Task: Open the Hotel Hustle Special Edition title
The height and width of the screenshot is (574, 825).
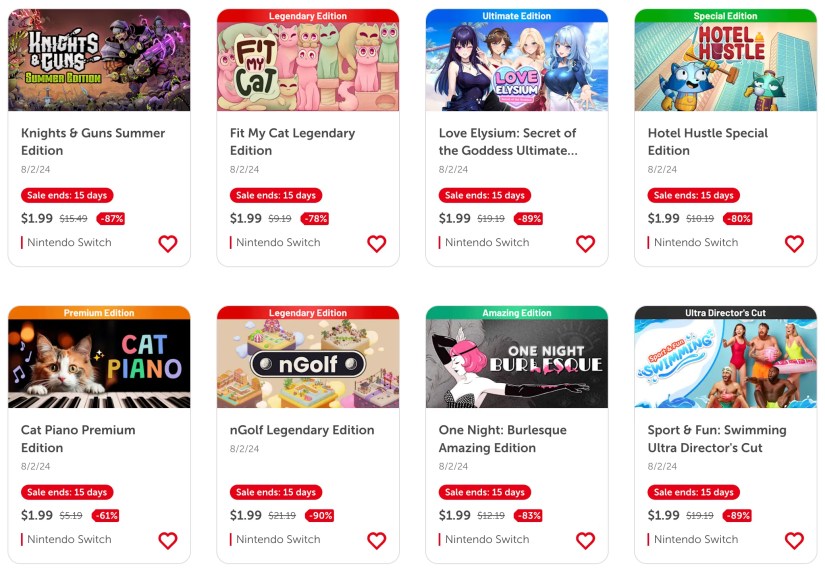Action: (708, 142)
